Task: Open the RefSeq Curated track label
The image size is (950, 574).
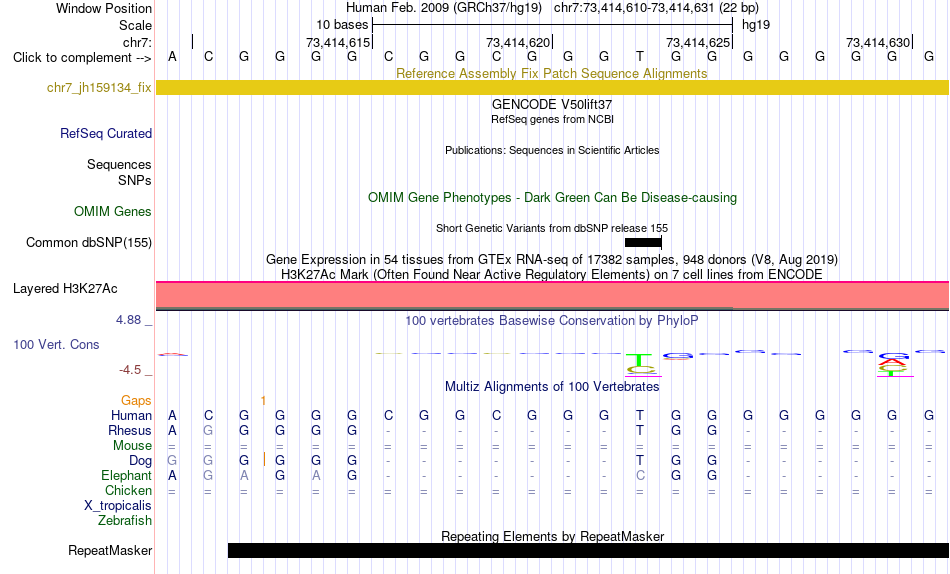Action: [x=105, y=133]
